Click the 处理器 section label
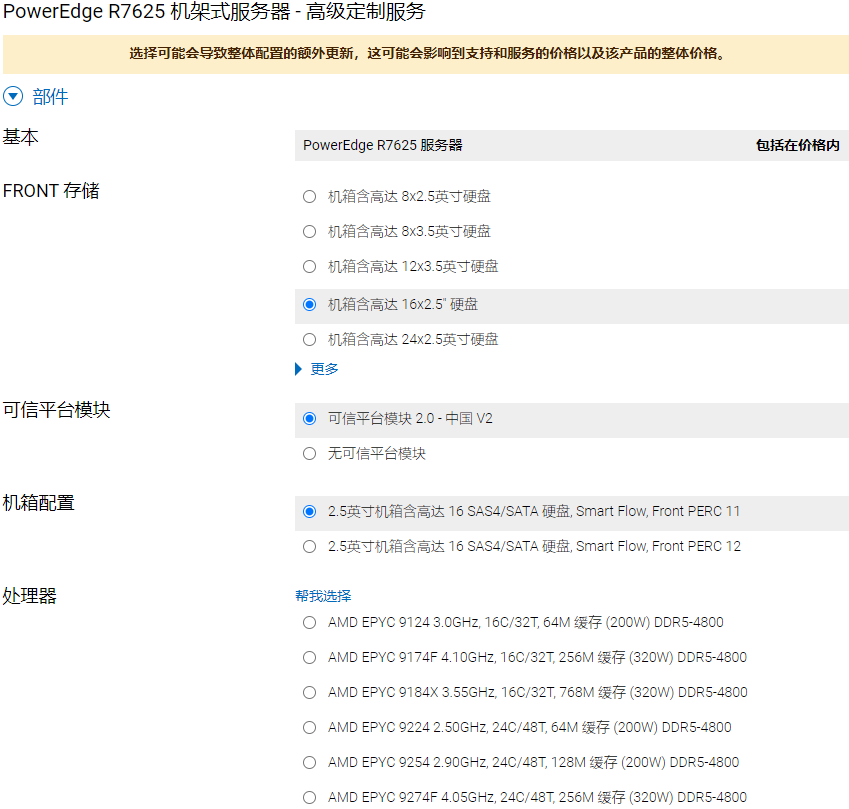Image resolution: width=849 pixels, height=809 pixels. click(x=30, y=596)
